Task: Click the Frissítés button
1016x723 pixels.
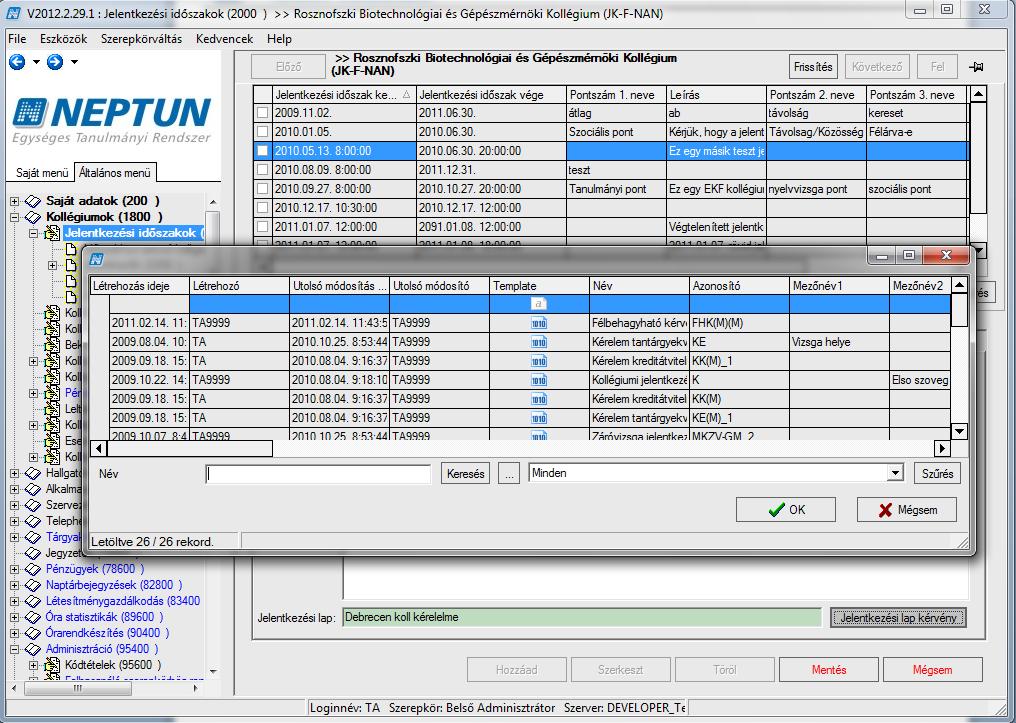Action: 813,67
